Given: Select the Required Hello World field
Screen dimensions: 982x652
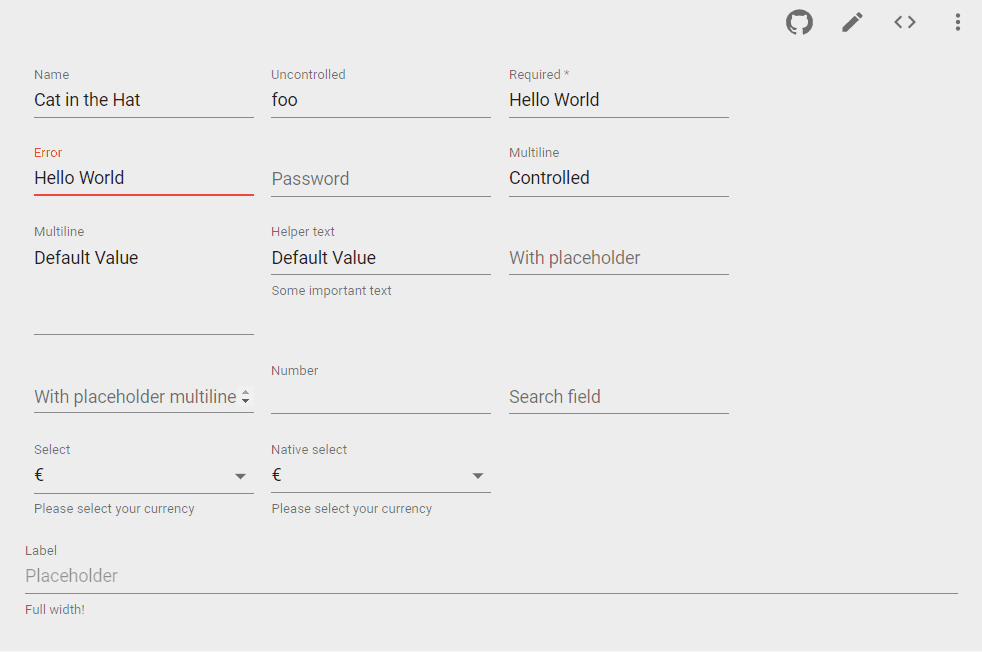Looking at the screenshot, I should (619, 100).
